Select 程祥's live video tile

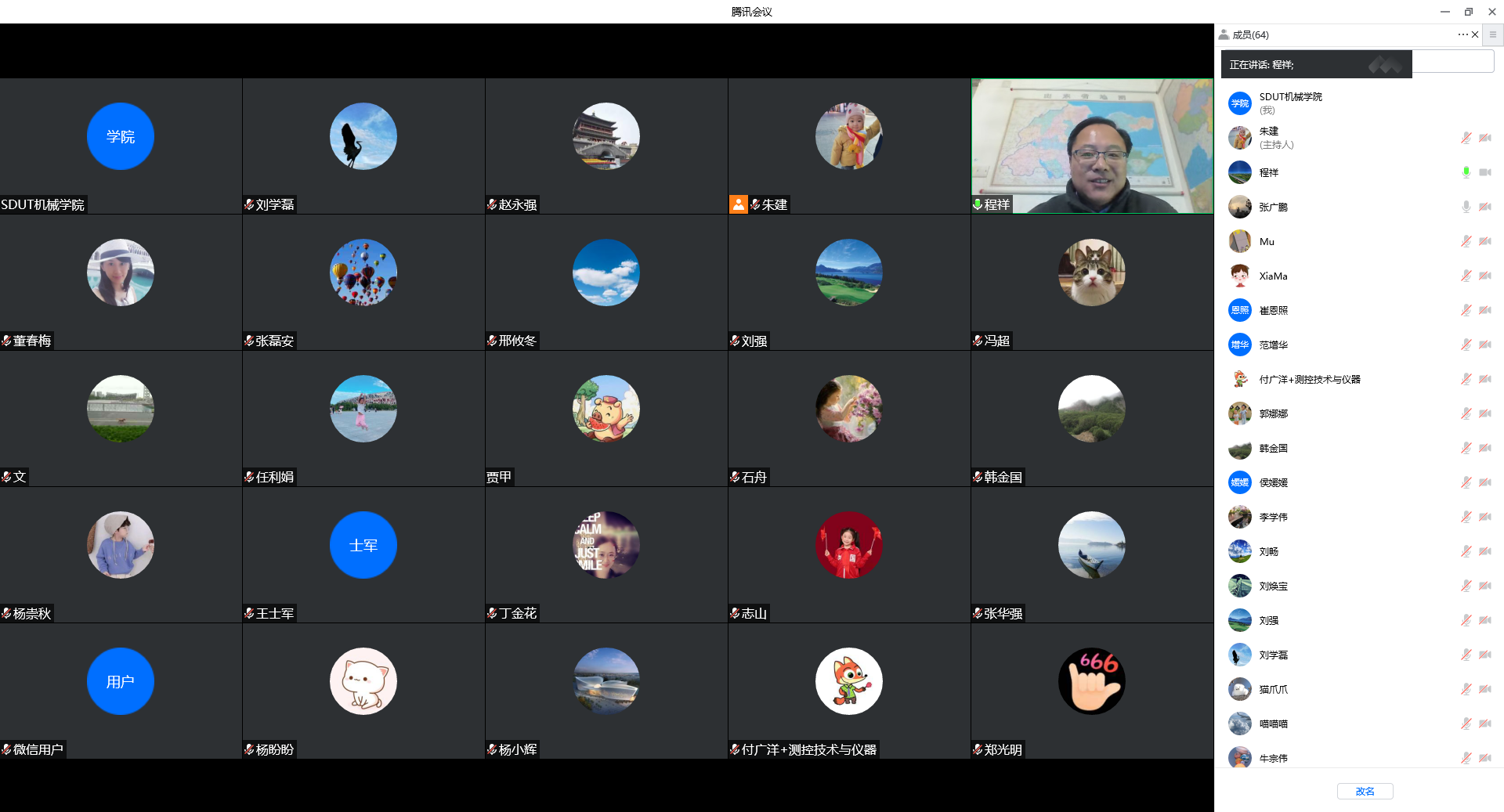(x=1092, y=146)
